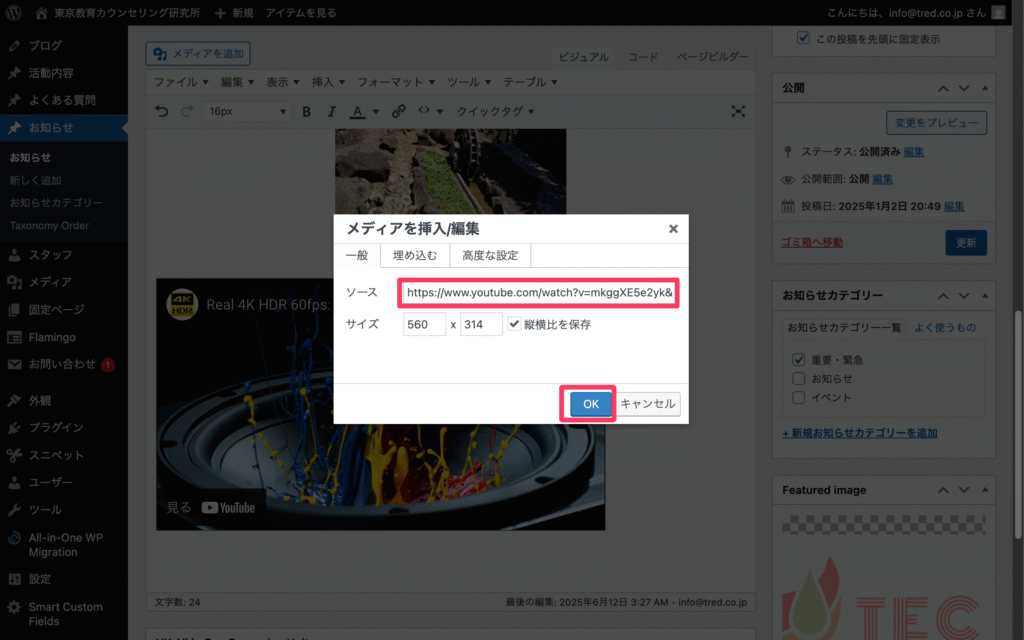
Task: Toggle the 縦横比を保存 aspect ratio checkbox
Action: coord(514,324)
